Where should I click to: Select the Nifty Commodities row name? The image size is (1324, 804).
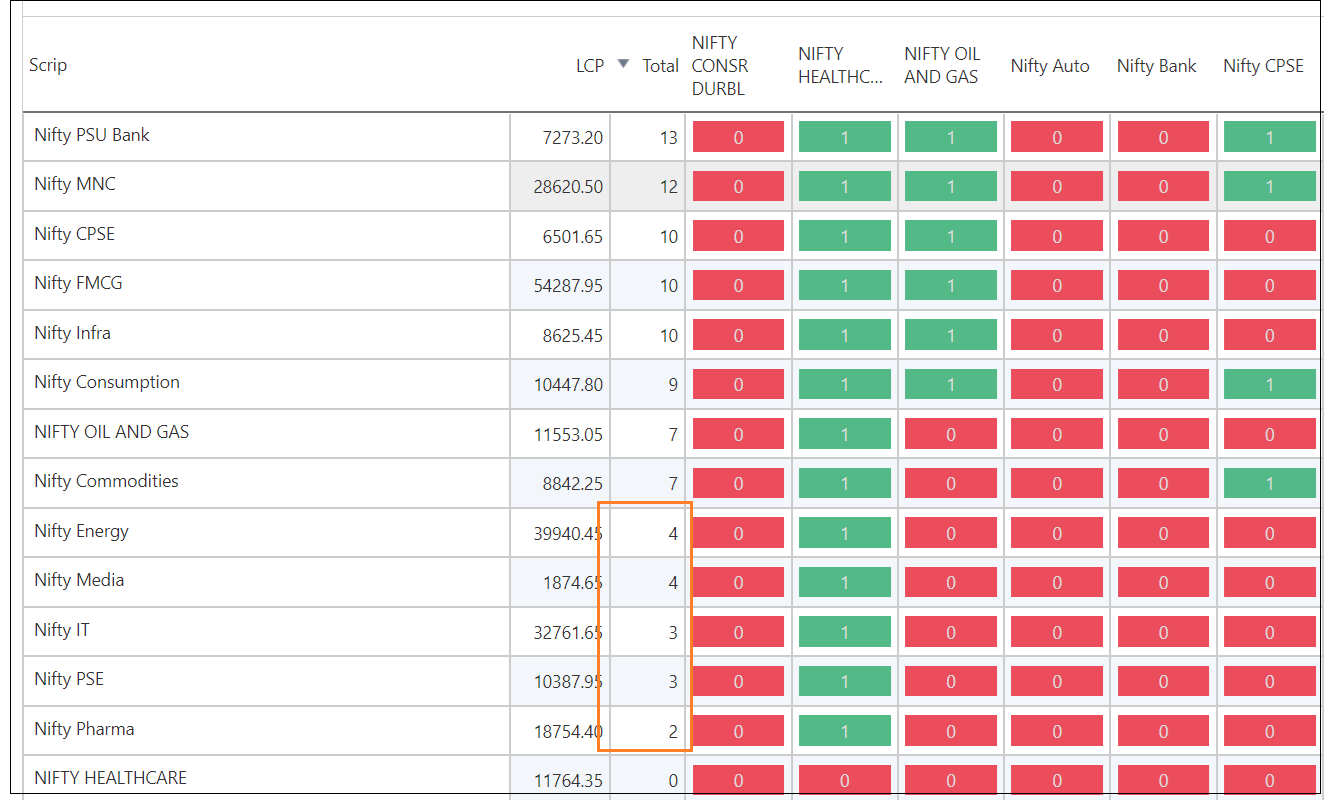pyautogui.click(x=106, y=481)
